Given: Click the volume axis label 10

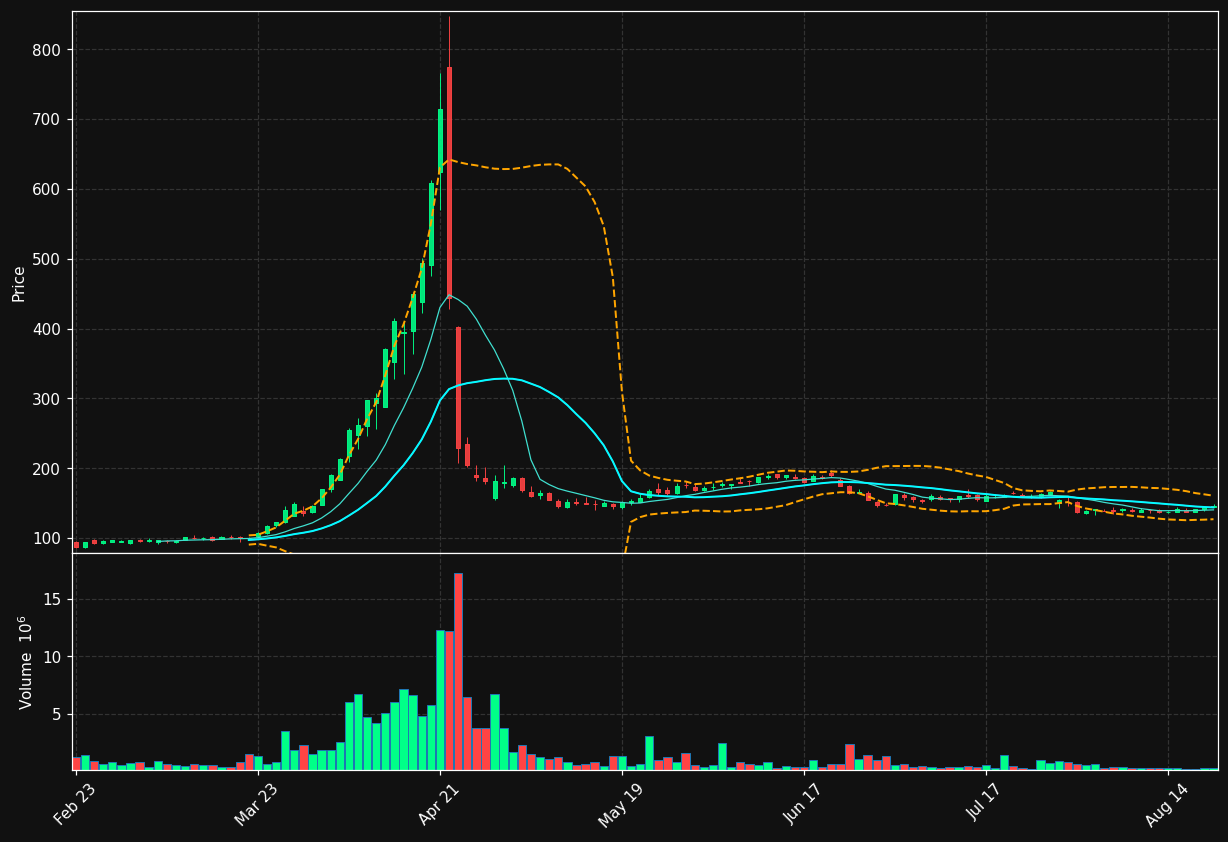Looking at the screenshot, I should 52,657.
